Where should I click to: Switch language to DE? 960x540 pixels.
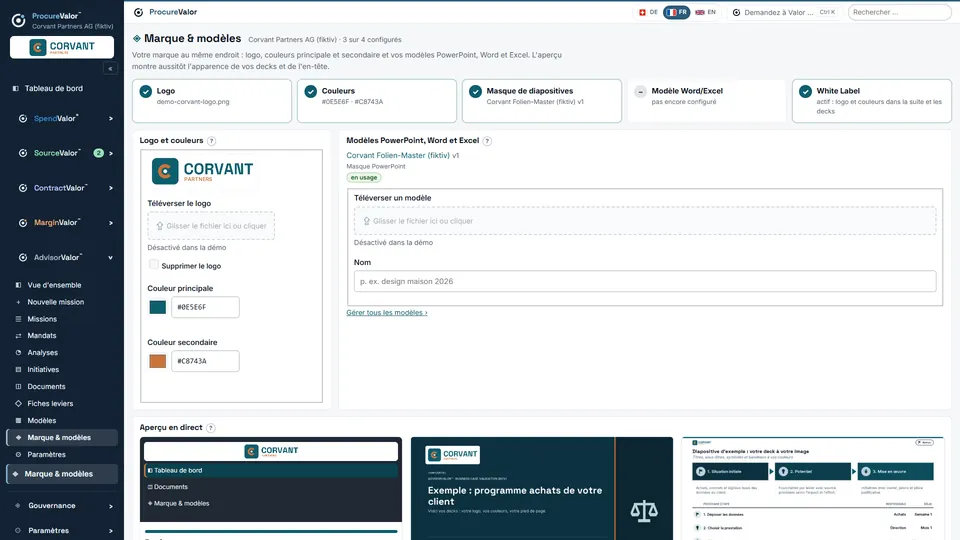(x=648, y=12)
